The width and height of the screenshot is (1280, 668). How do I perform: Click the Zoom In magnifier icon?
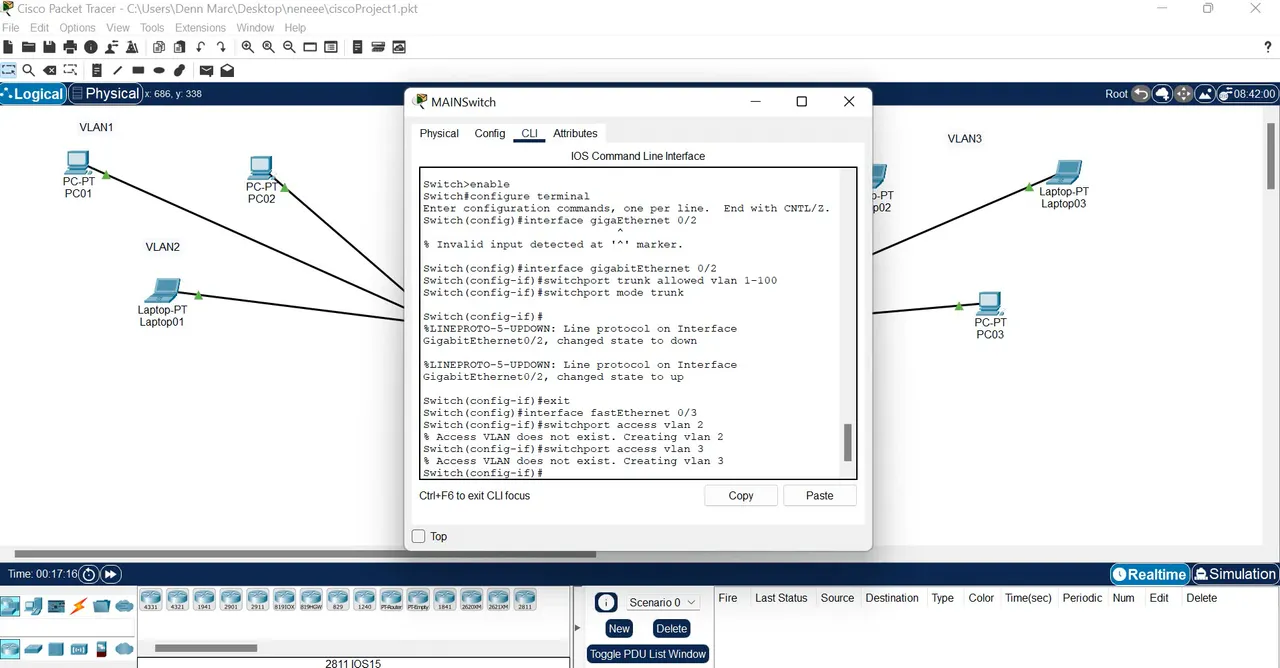tap(248, 47)
